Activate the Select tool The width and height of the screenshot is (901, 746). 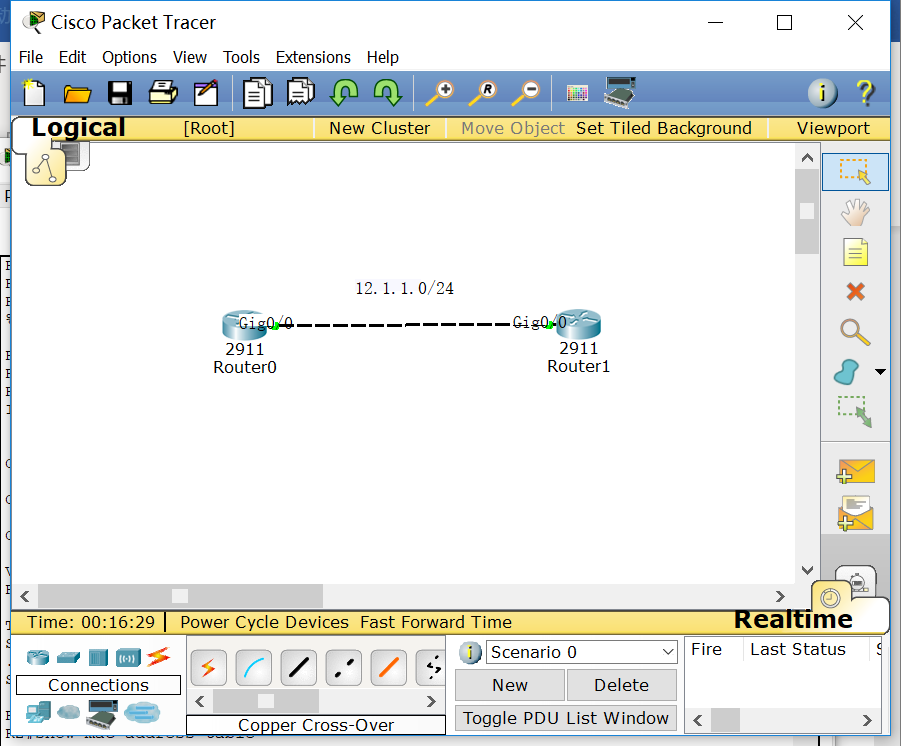coord(855,172)
